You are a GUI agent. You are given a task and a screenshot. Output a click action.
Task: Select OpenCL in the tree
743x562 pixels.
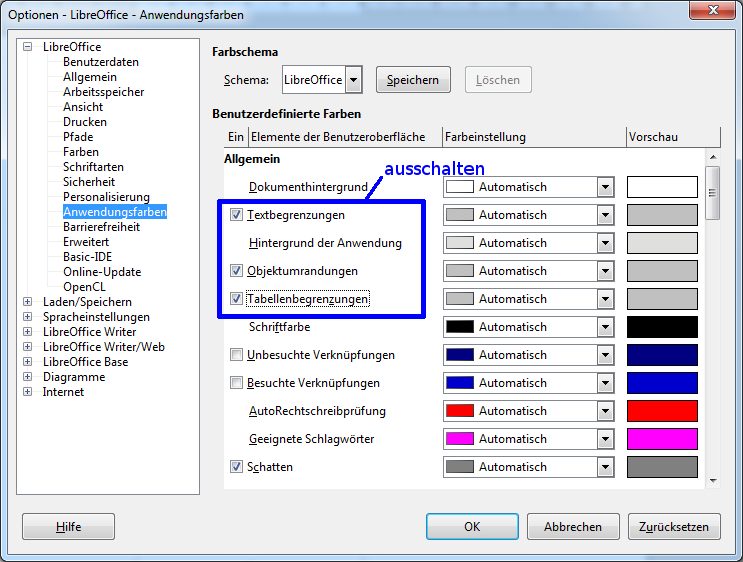click(84, 287)
